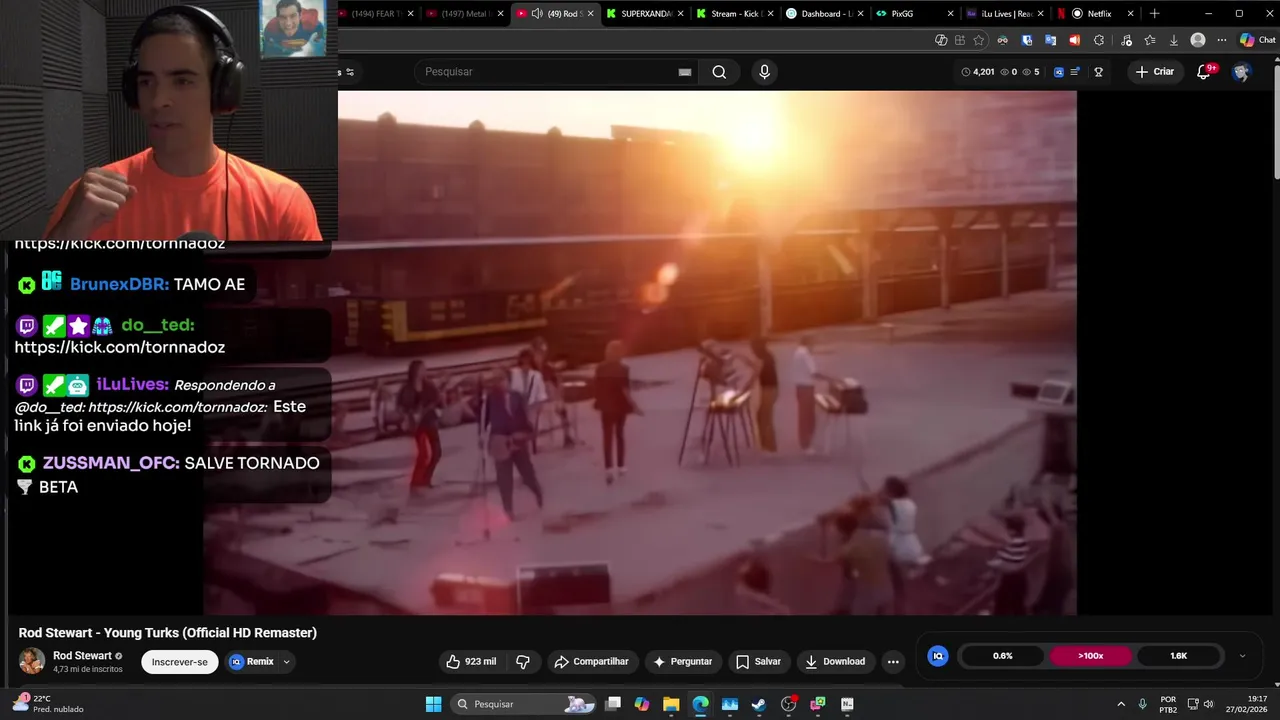Open more actions ellipsis under video
This screenshot has height=720, width=1280.
(x=893, y=661)
